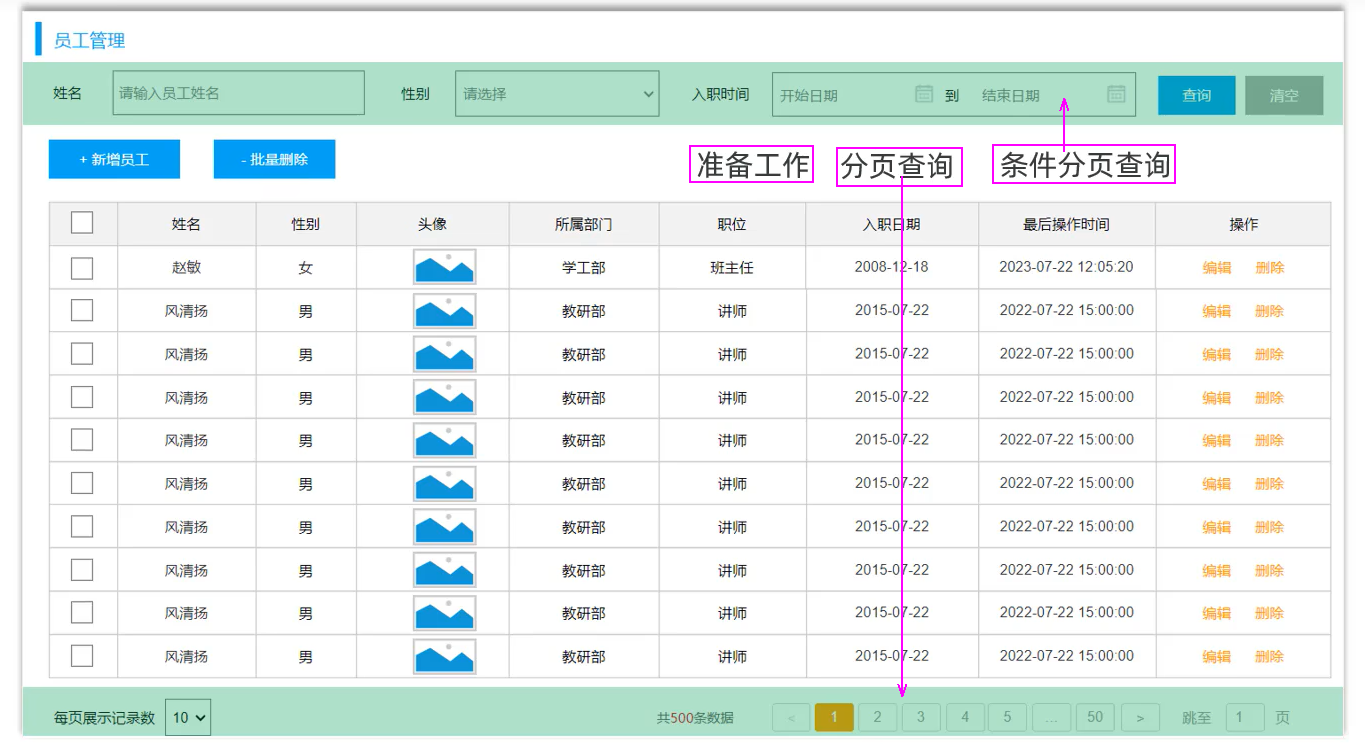Select the 分页查询 label
This screenshot has width=1365, height=754.
coord(897,165)
